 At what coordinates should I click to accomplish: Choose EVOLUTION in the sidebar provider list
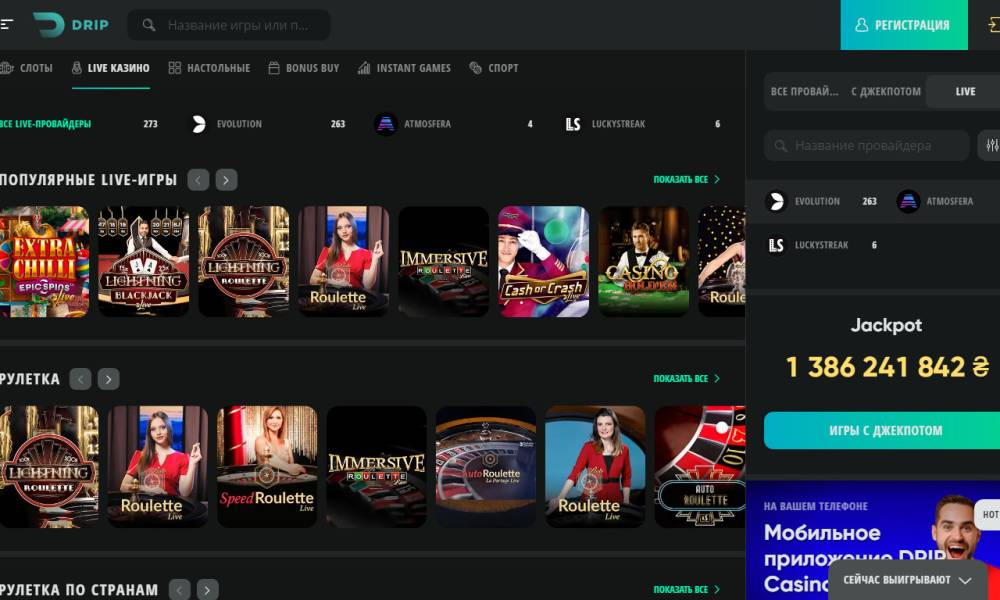(821, 201)
